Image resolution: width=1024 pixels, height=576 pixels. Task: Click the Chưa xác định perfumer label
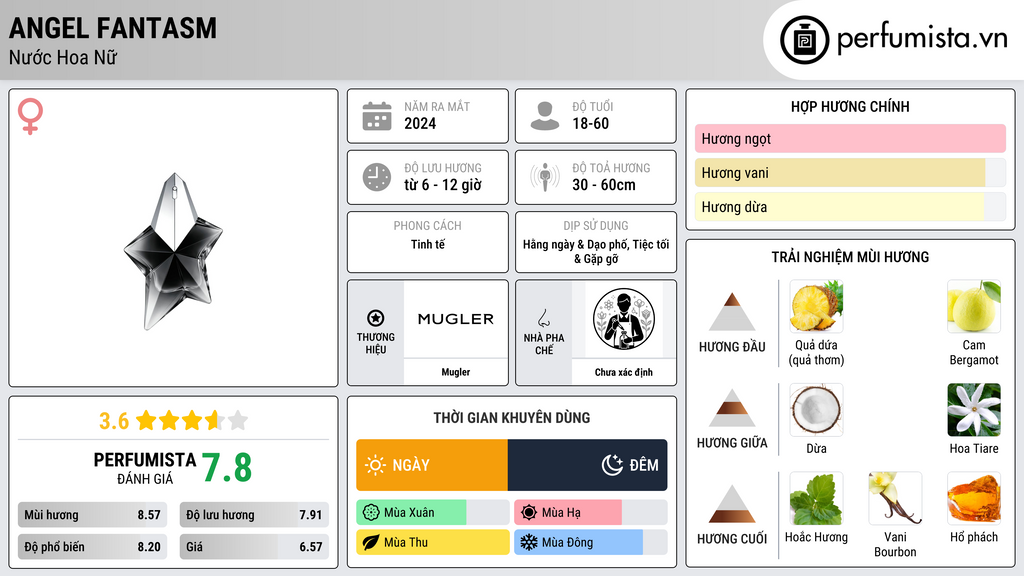click(x=624, y=372)
